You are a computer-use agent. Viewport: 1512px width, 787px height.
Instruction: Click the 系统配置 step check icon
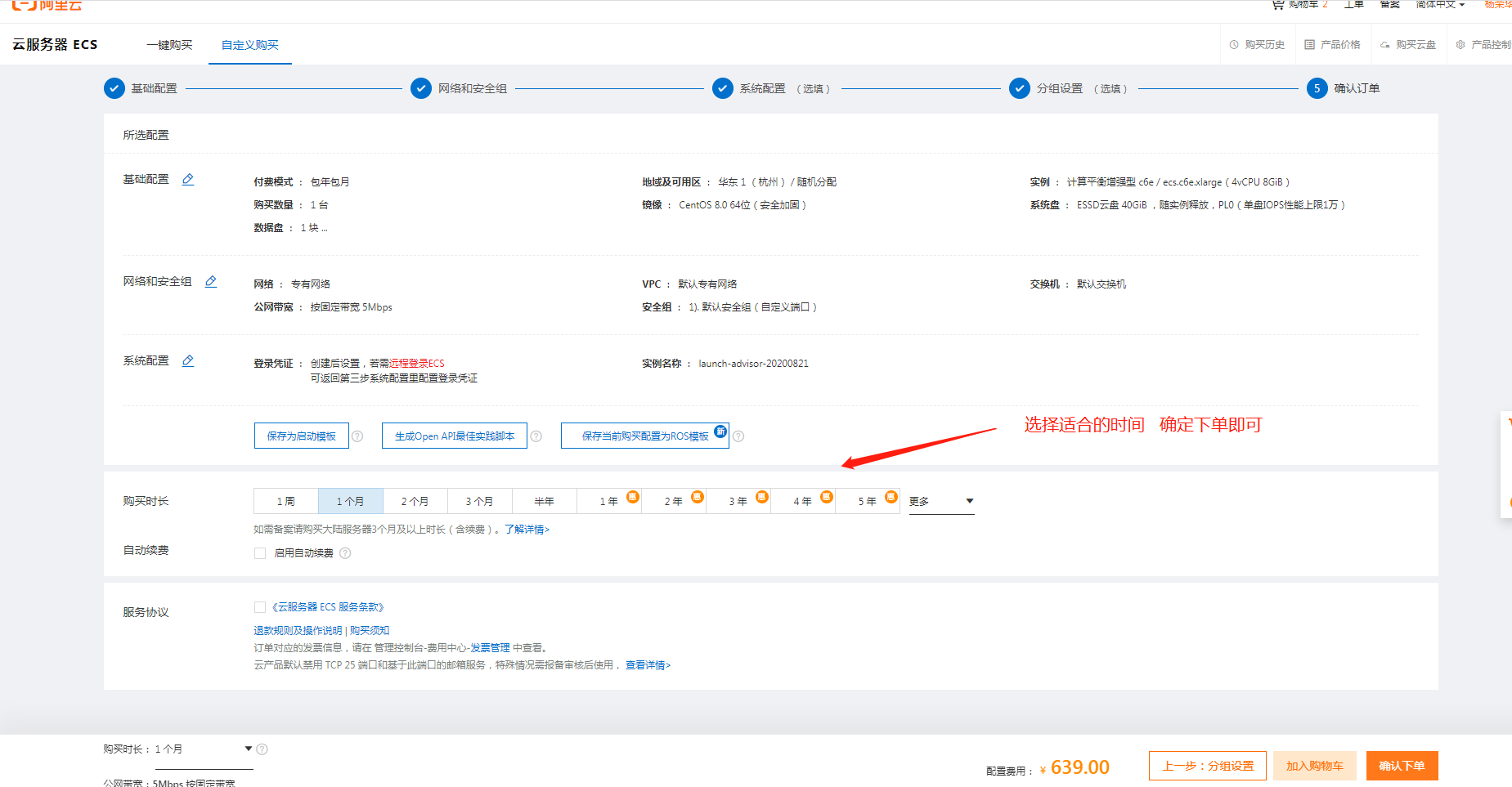723,88
